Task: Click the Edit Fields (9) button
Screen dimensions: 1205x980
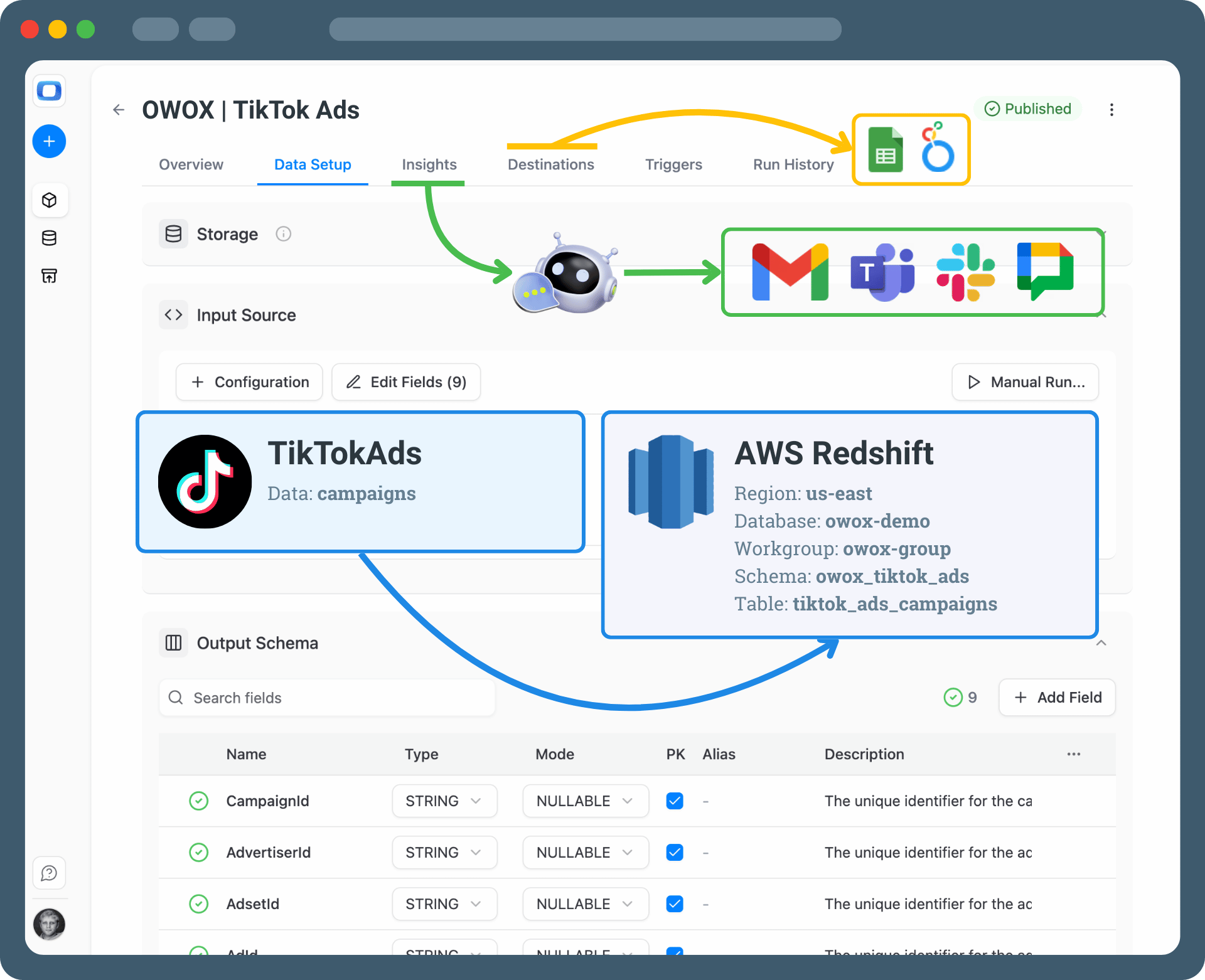Action: click(406, 382)
